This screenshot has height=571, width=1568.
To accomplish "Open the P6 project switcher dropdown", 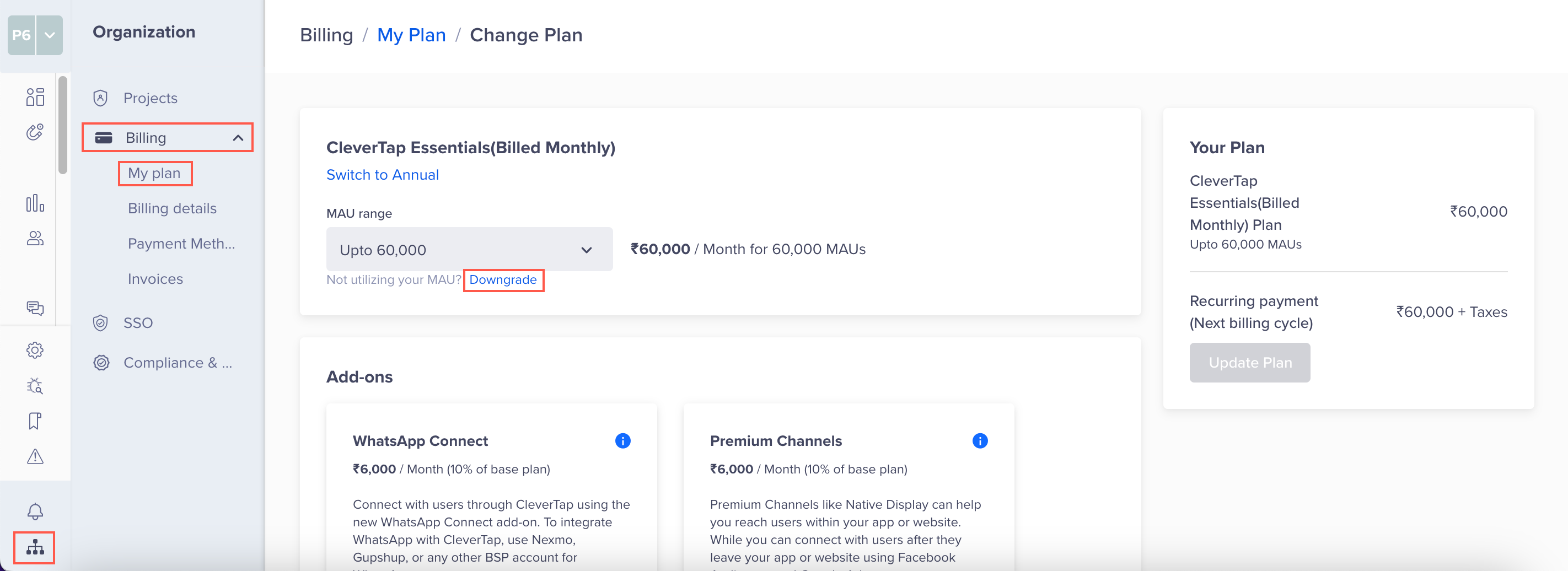I will point(50,35).
